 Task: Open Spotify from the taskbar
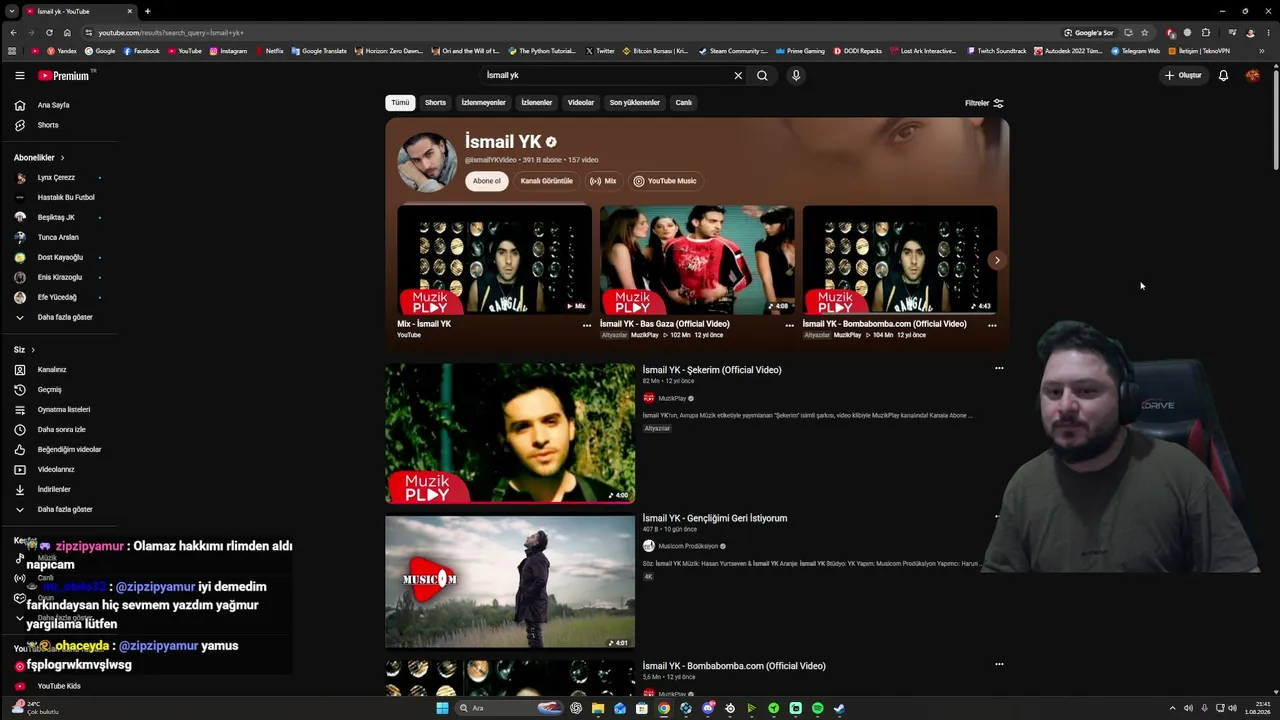tap(817, 708)
